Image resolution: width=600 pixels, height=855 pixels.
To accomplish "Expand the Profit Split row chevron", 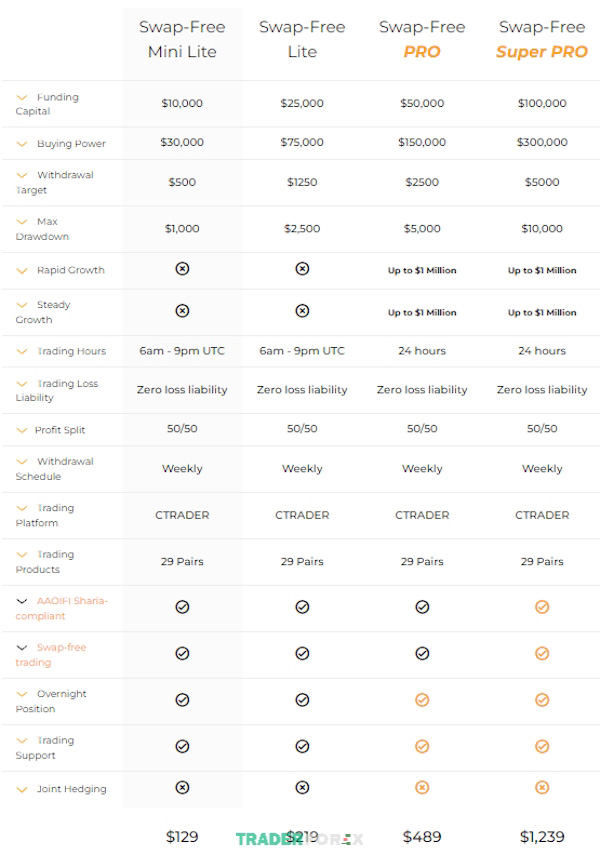I will click(22, 430).
